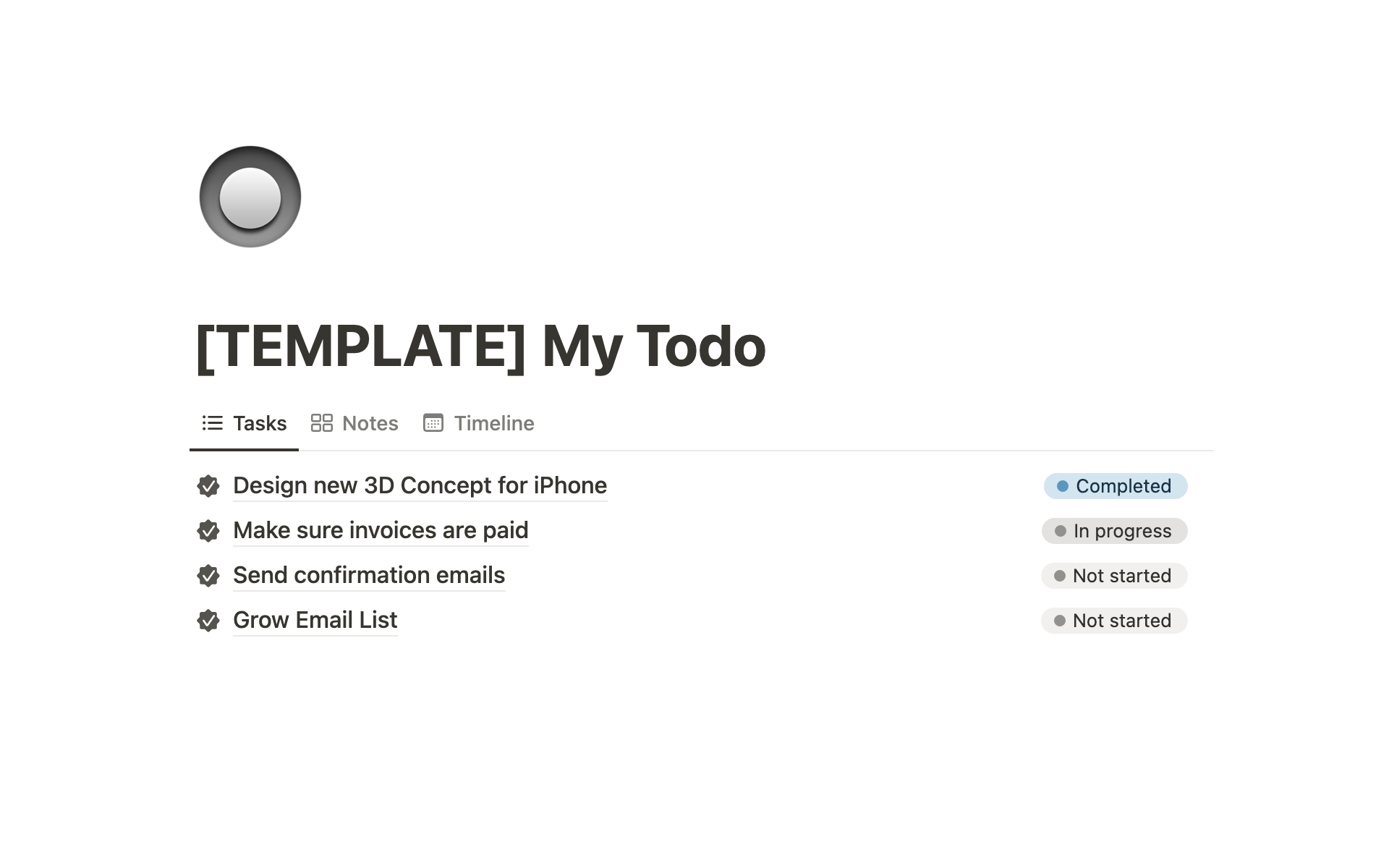Click the Notes gallery view icon
Image resolution: width=1389 pixels, height=868 pixels.
[x=322, y=423]
